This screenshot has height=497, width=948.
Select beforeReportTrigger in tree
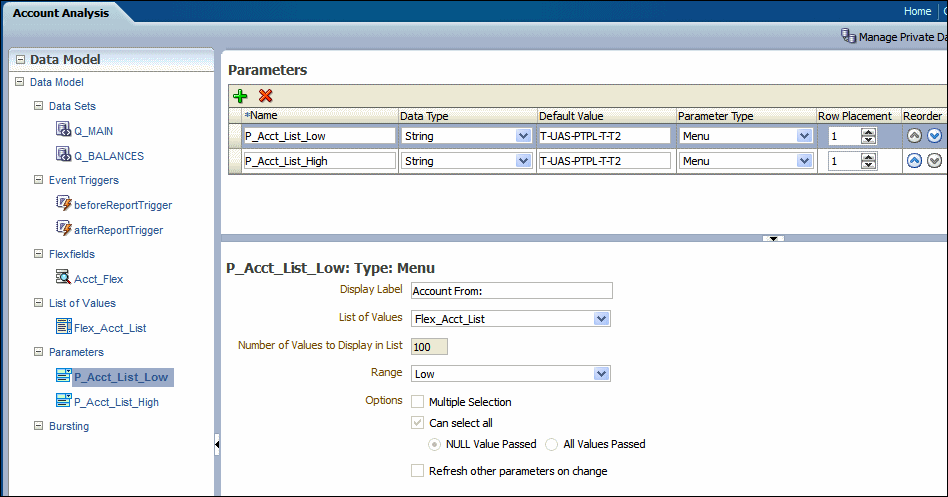[x=123, y=205]
